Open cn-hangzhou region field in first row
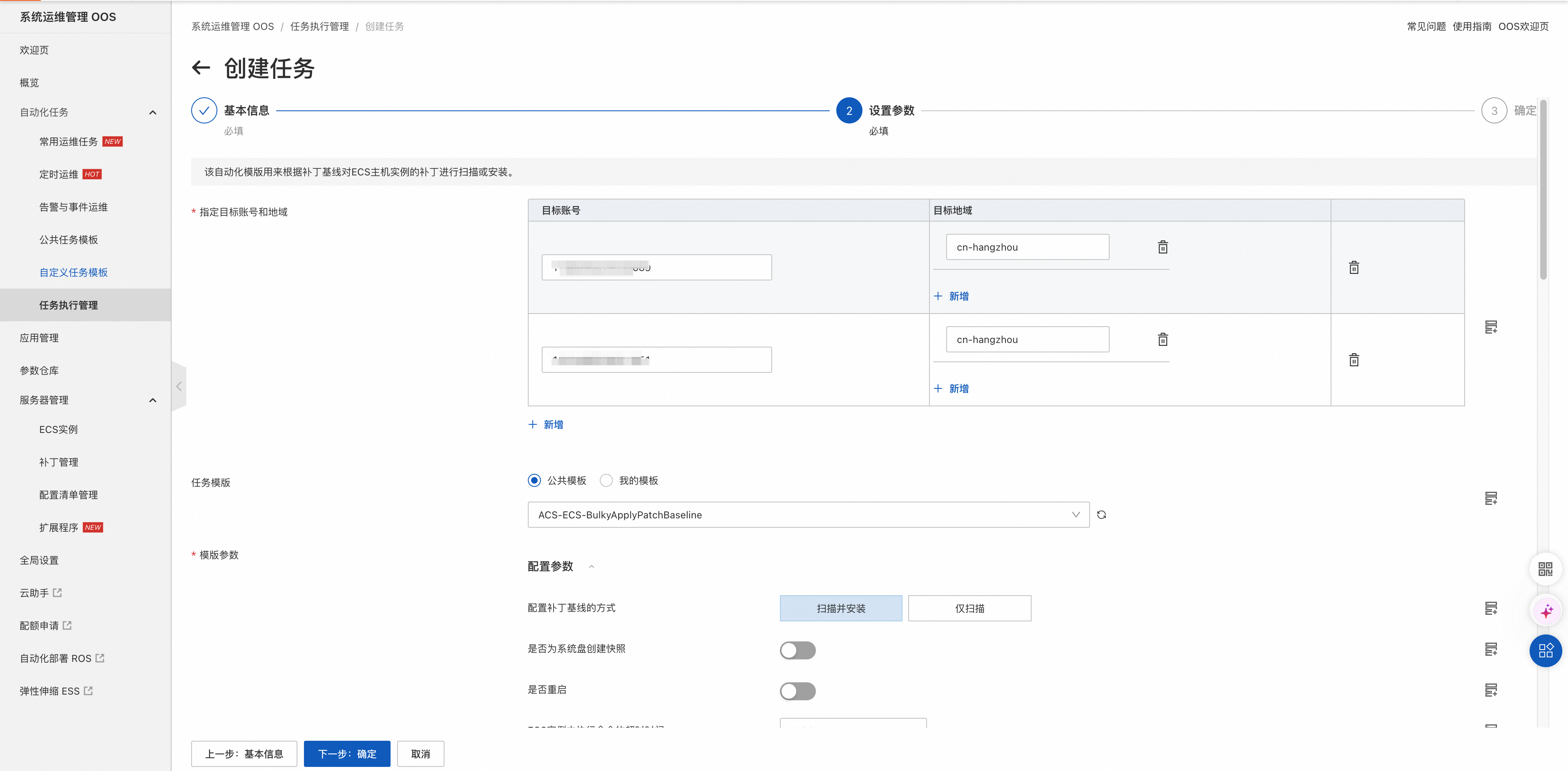Image resolution: width=1568 pixels, height=771 pixels. click(x=1027, y=247)
